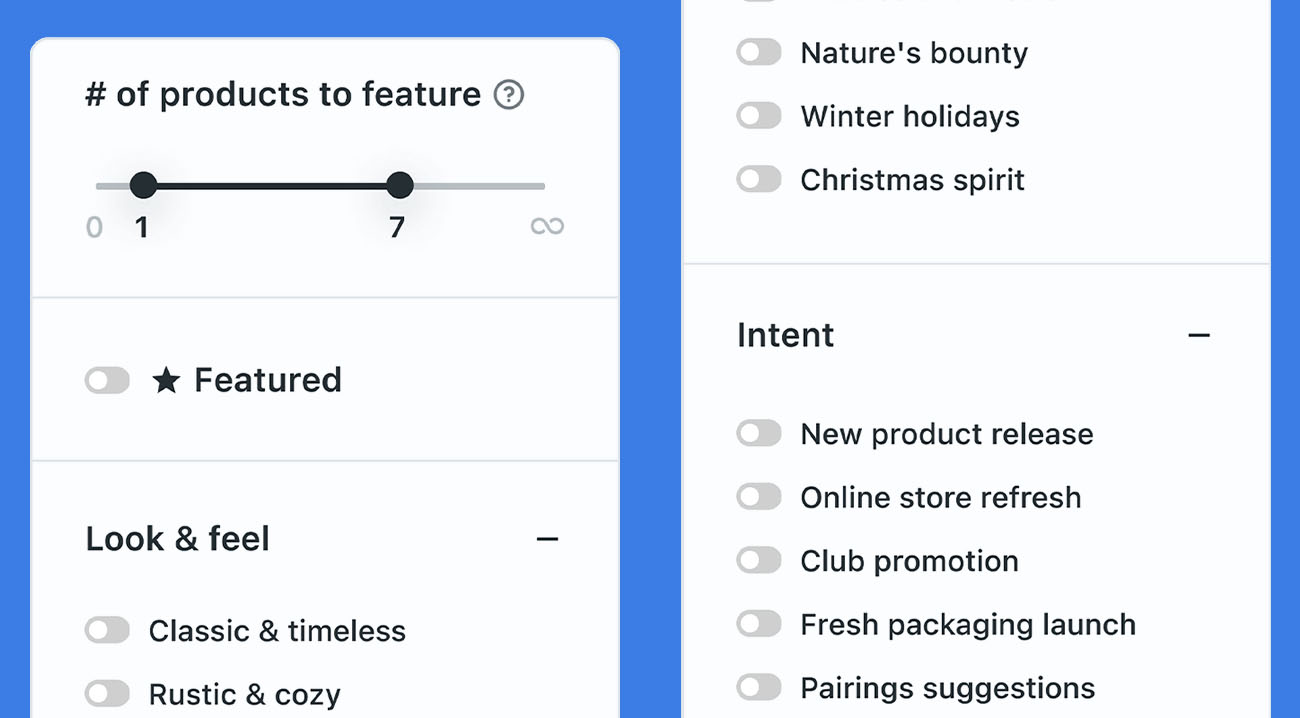Enable Pairings suggestions

(x=759, y=687)
